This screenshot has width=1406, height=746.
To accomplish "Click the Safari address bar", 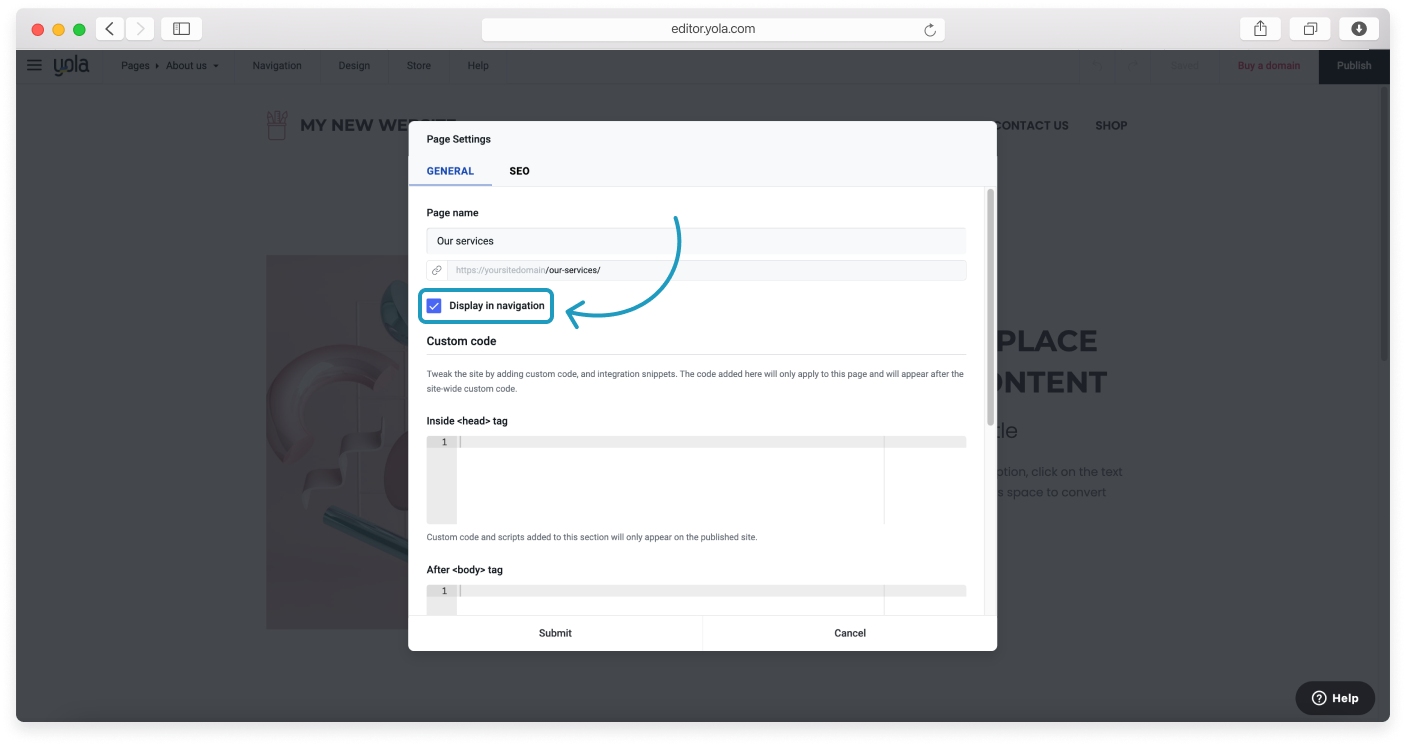I will 712,29.
